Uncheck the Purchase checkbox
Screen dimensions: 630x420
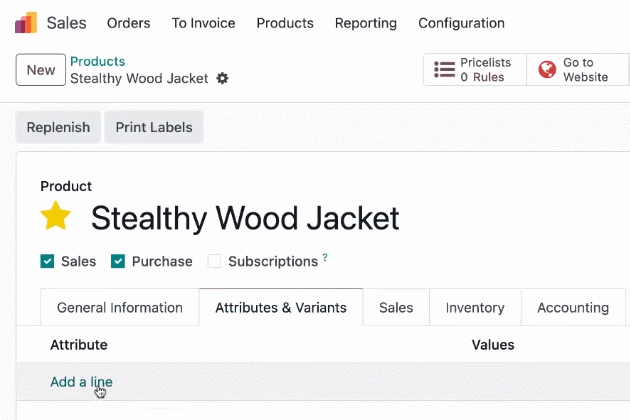(118, 261)
